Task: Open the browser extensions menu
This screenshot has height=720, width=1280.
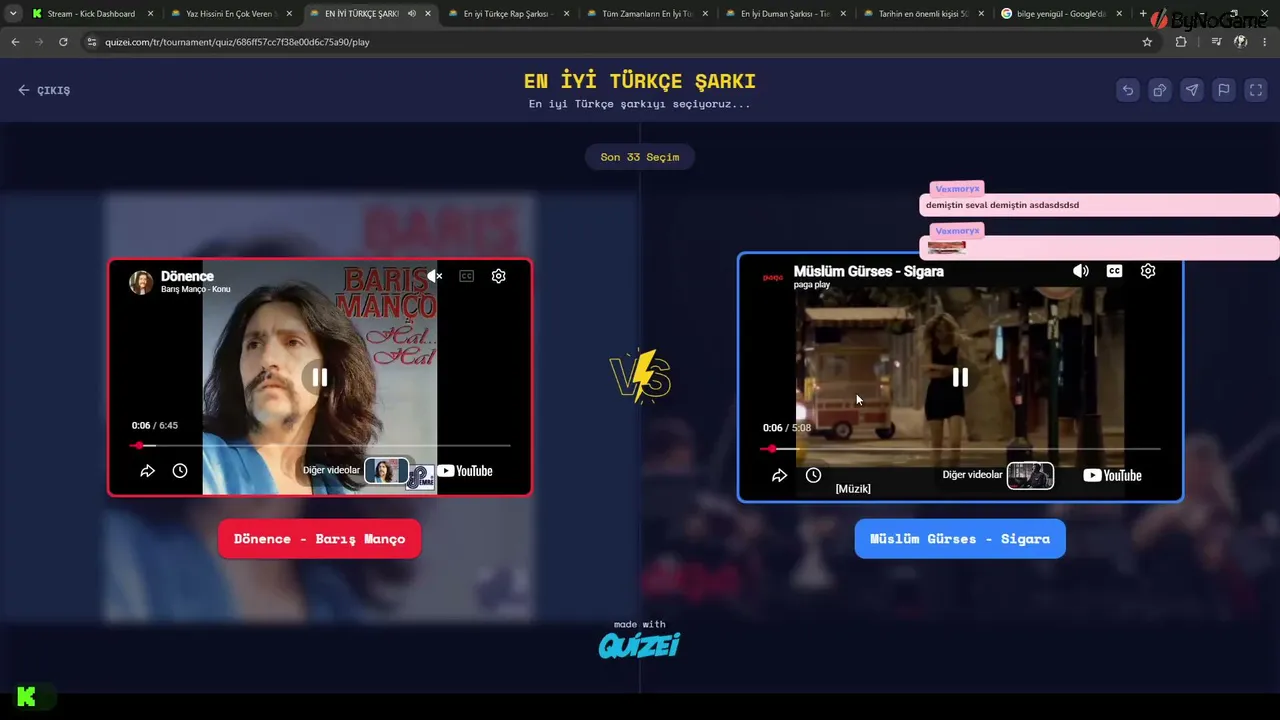Action: (1181, 42)
